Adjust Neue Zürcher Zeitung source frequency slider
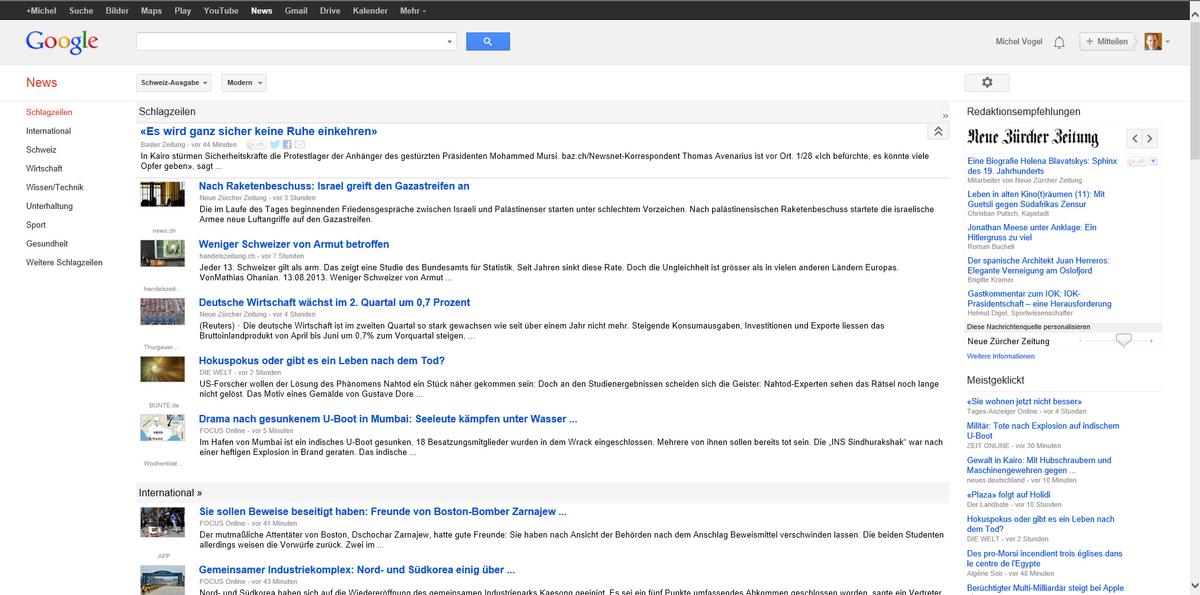The width and height of the screenshot is (1200, 595). pyautogui.click(x=1123, y=341)
